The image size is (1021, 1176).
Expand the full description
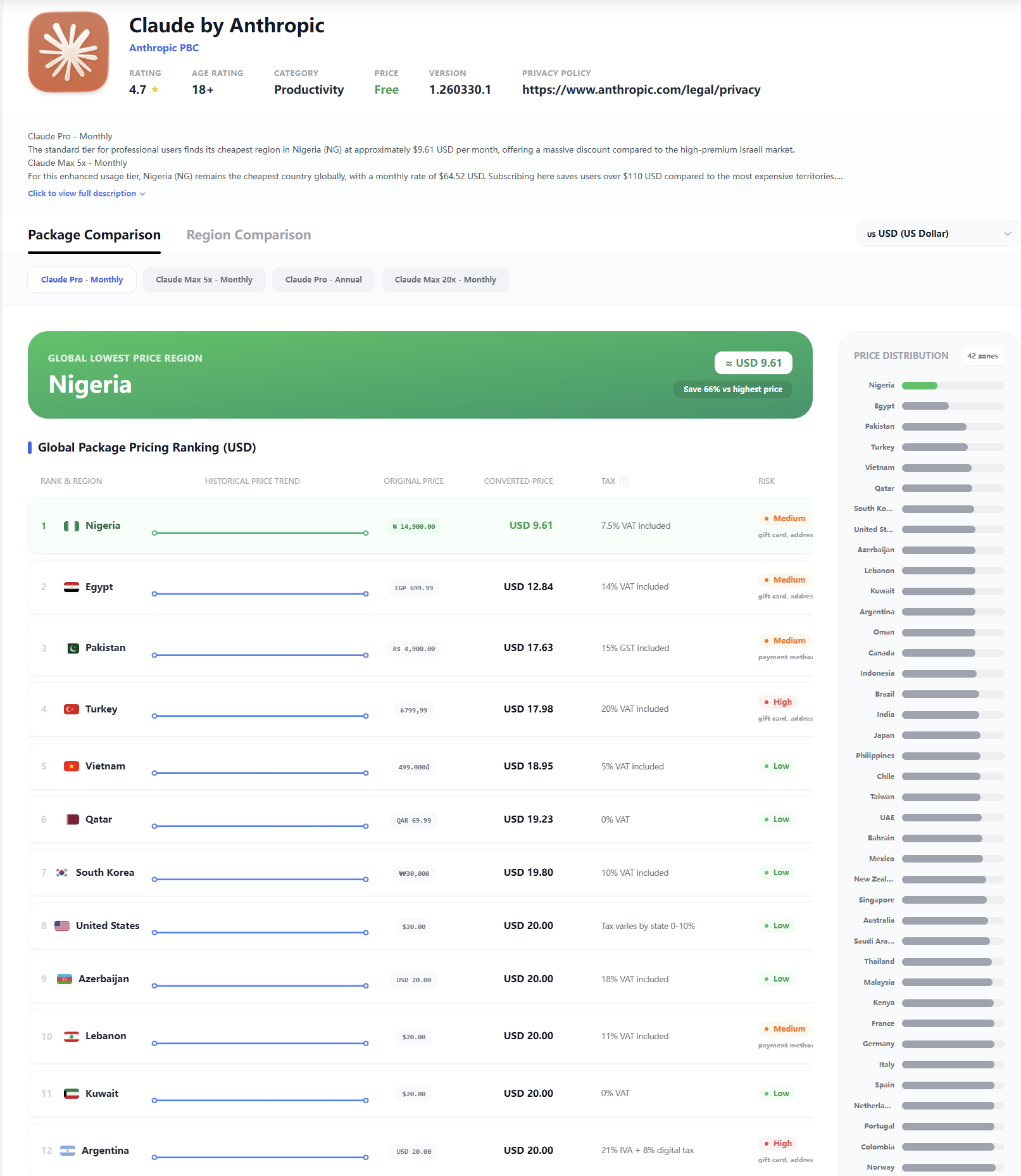86,194
